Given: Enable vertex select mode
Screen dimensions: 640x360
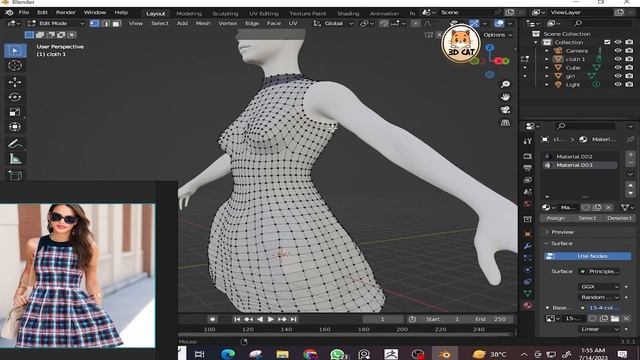Looking at the screenshot, I should click(x=94, y=24).
